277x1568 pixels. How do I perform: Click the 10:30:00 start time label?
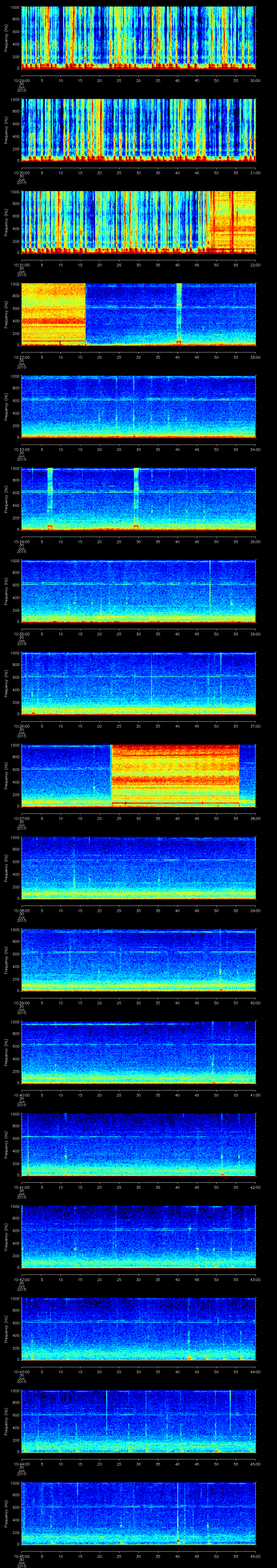point(21,173)
